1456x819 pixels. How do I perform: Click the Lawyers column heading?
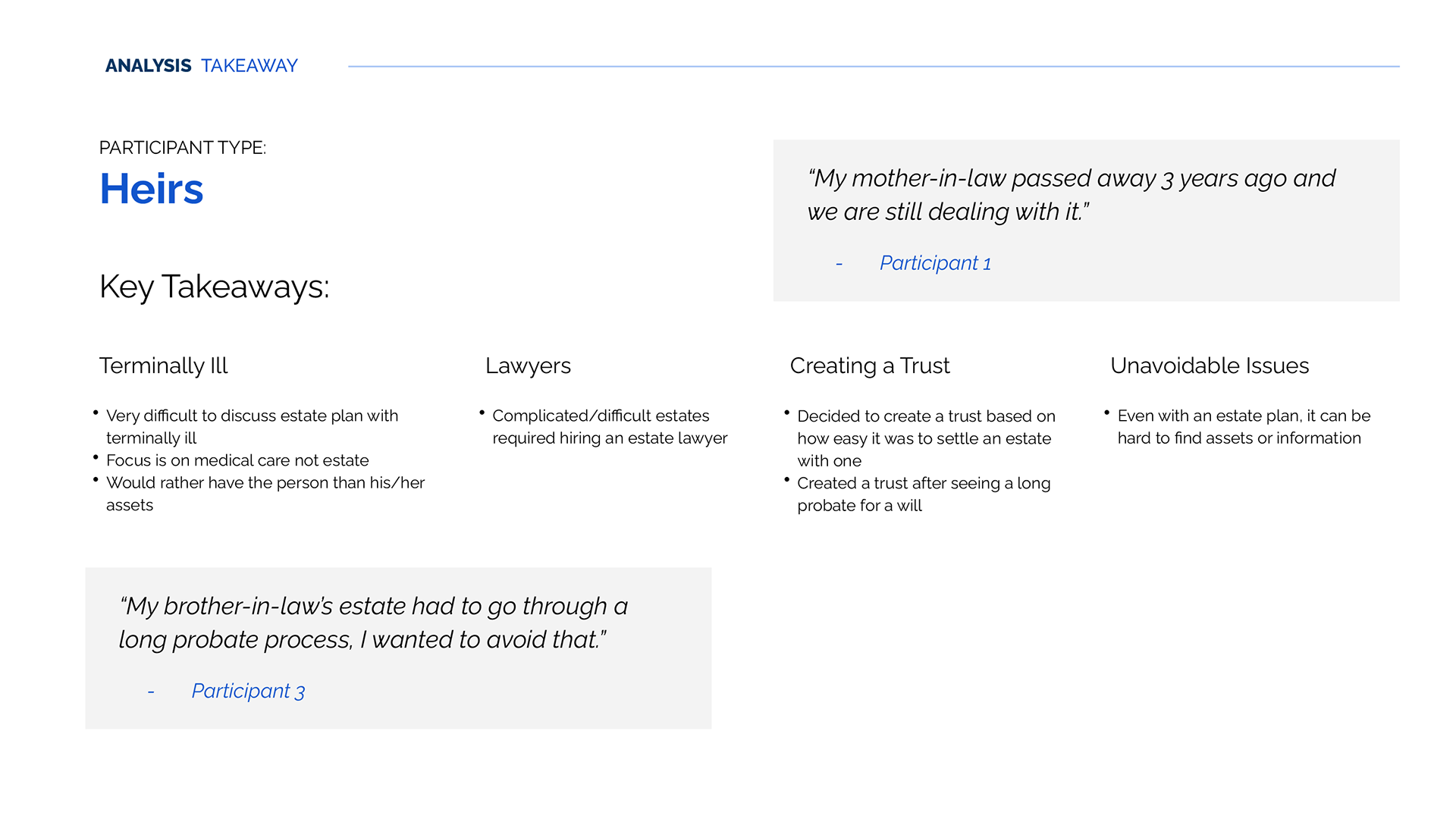click(x=528, y=366)
